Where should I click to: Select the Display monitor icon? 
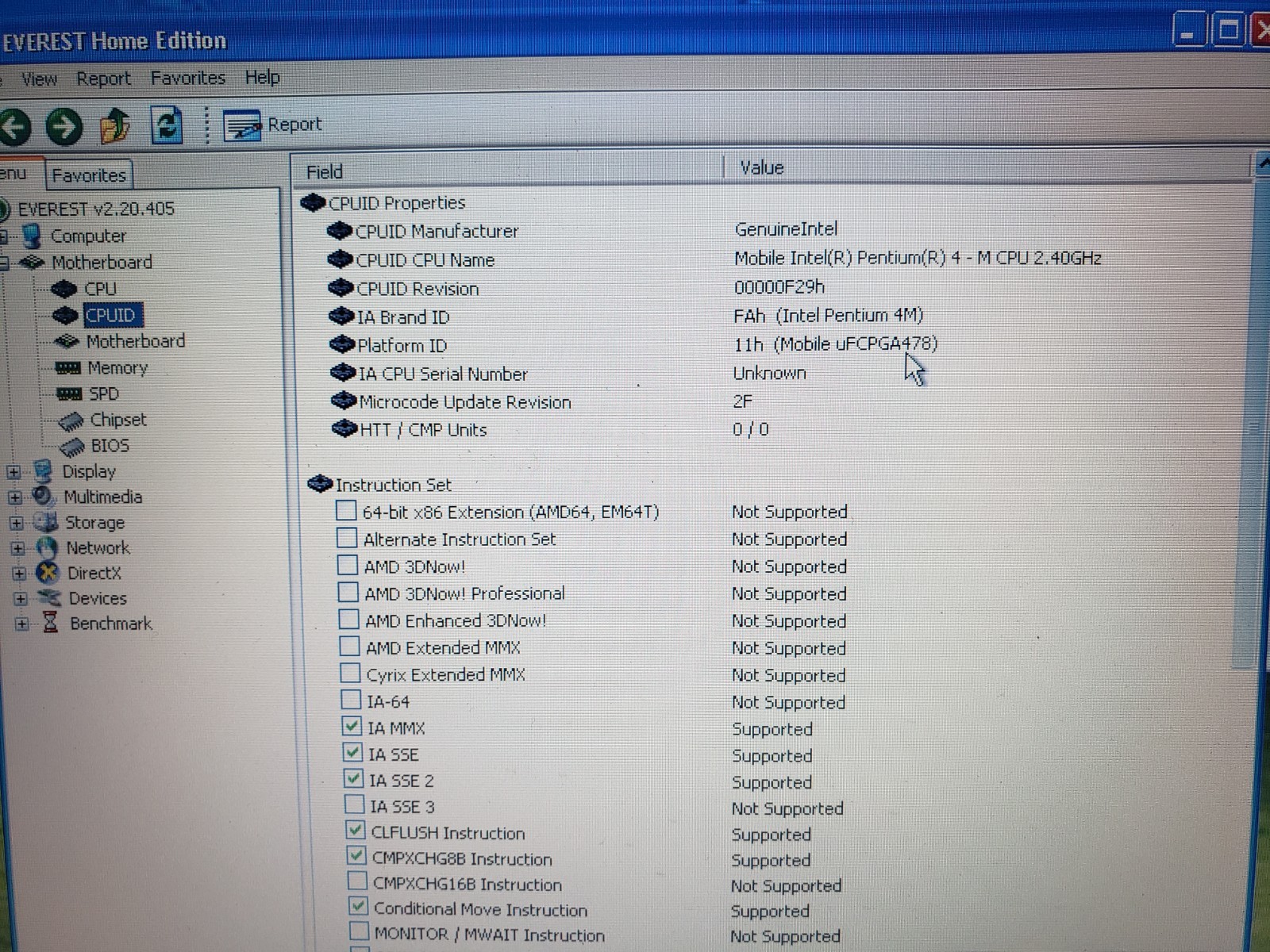(43, 471)
